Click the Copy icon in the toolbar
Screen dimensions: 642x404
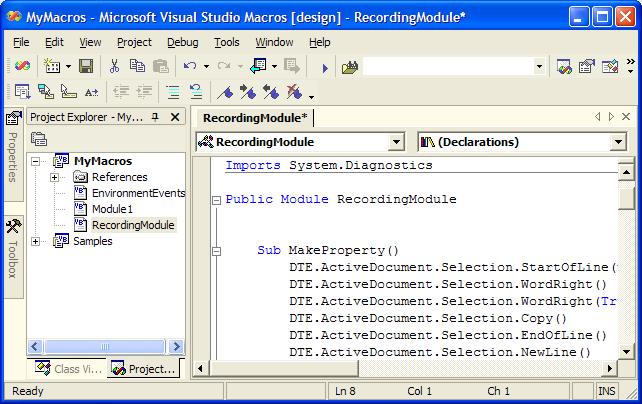click(137, 66)
